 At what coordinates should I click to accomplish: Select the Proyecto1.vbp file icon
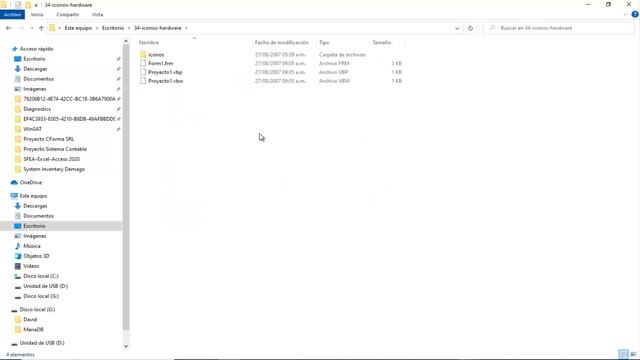pyautogui.click(x=143, y=72)
